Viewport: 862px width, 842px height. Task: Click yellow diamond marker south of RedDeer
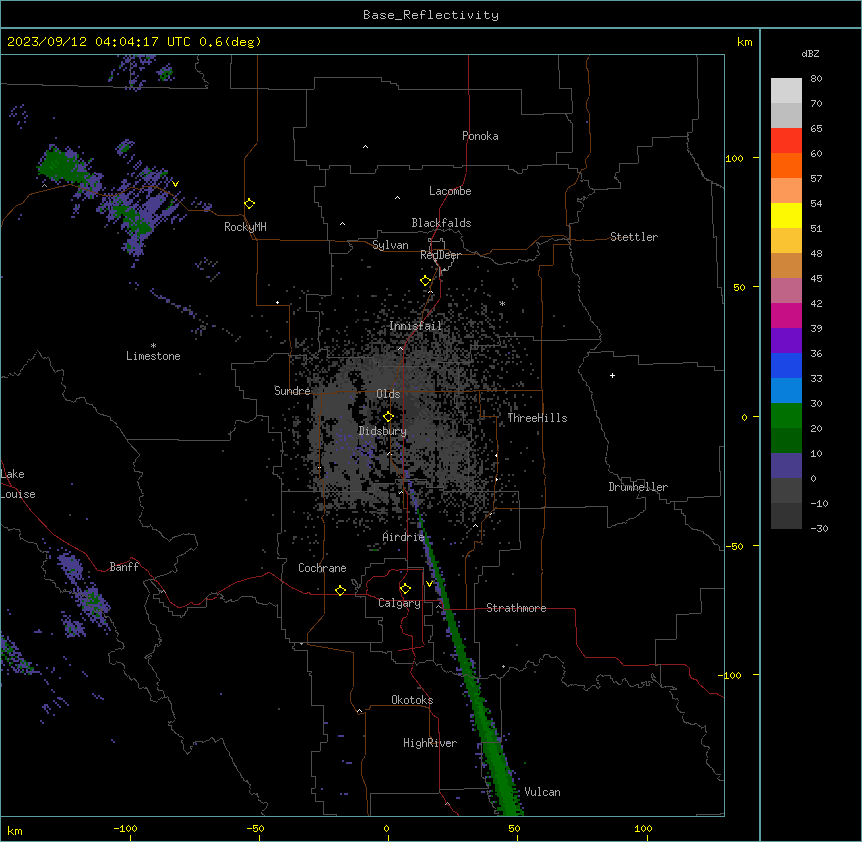coord(426,281)
